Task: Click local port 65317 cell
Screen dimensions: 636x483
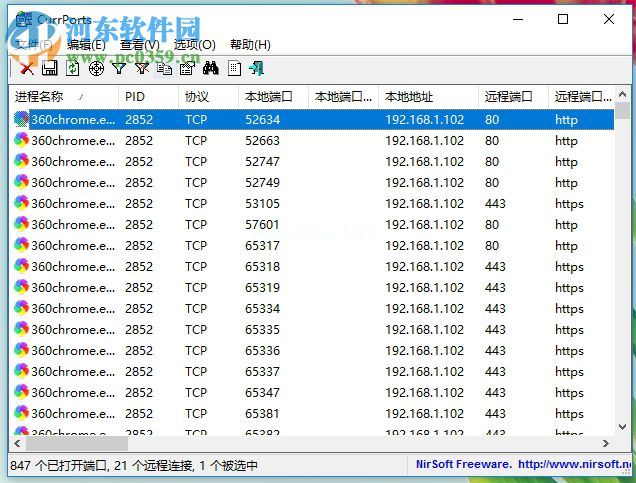Action: [262, 245]
